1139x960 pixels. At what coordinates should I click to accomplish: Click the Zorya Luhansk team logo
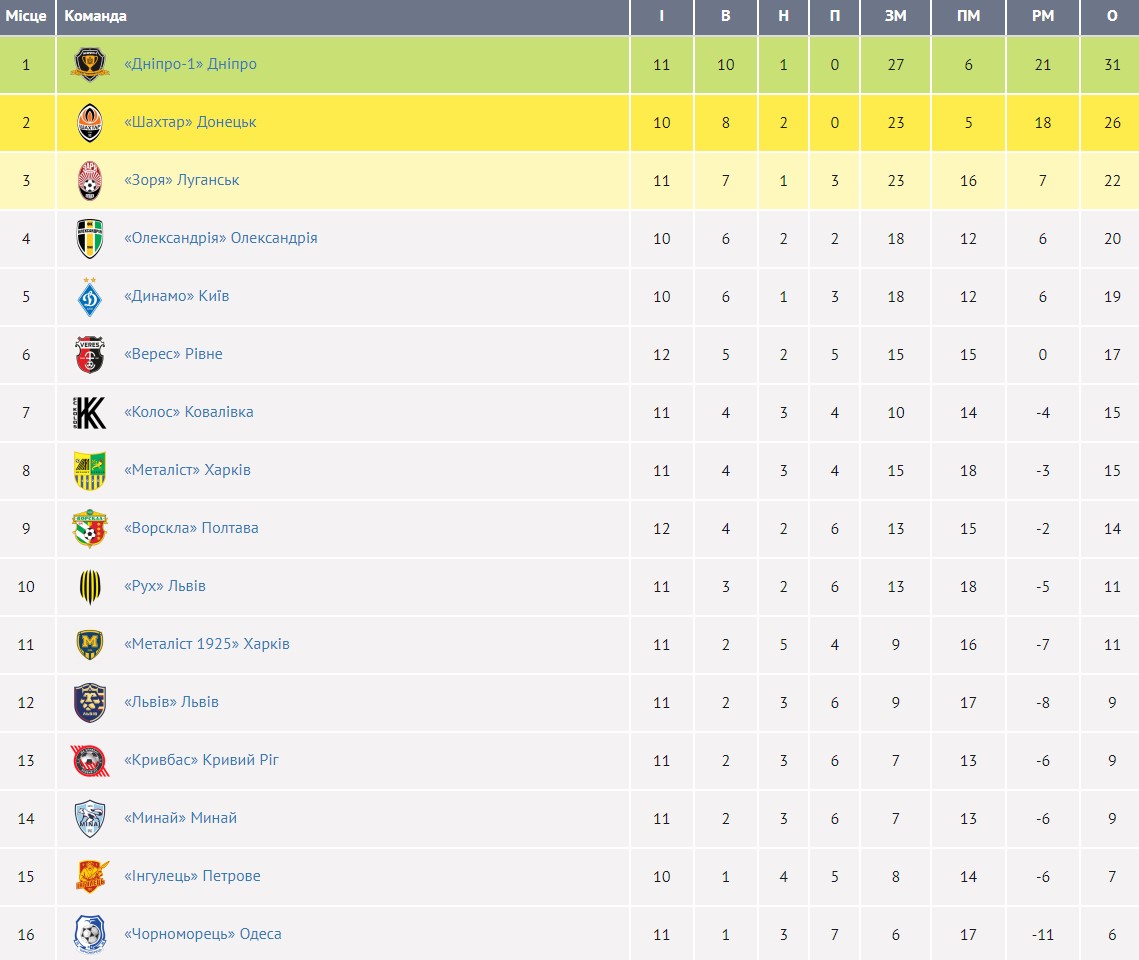pos(90,181)
